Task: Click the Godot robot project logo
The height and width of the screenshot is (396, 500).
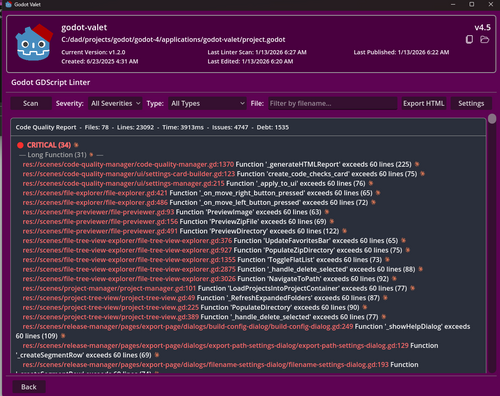Action: (x=34, y=43)
